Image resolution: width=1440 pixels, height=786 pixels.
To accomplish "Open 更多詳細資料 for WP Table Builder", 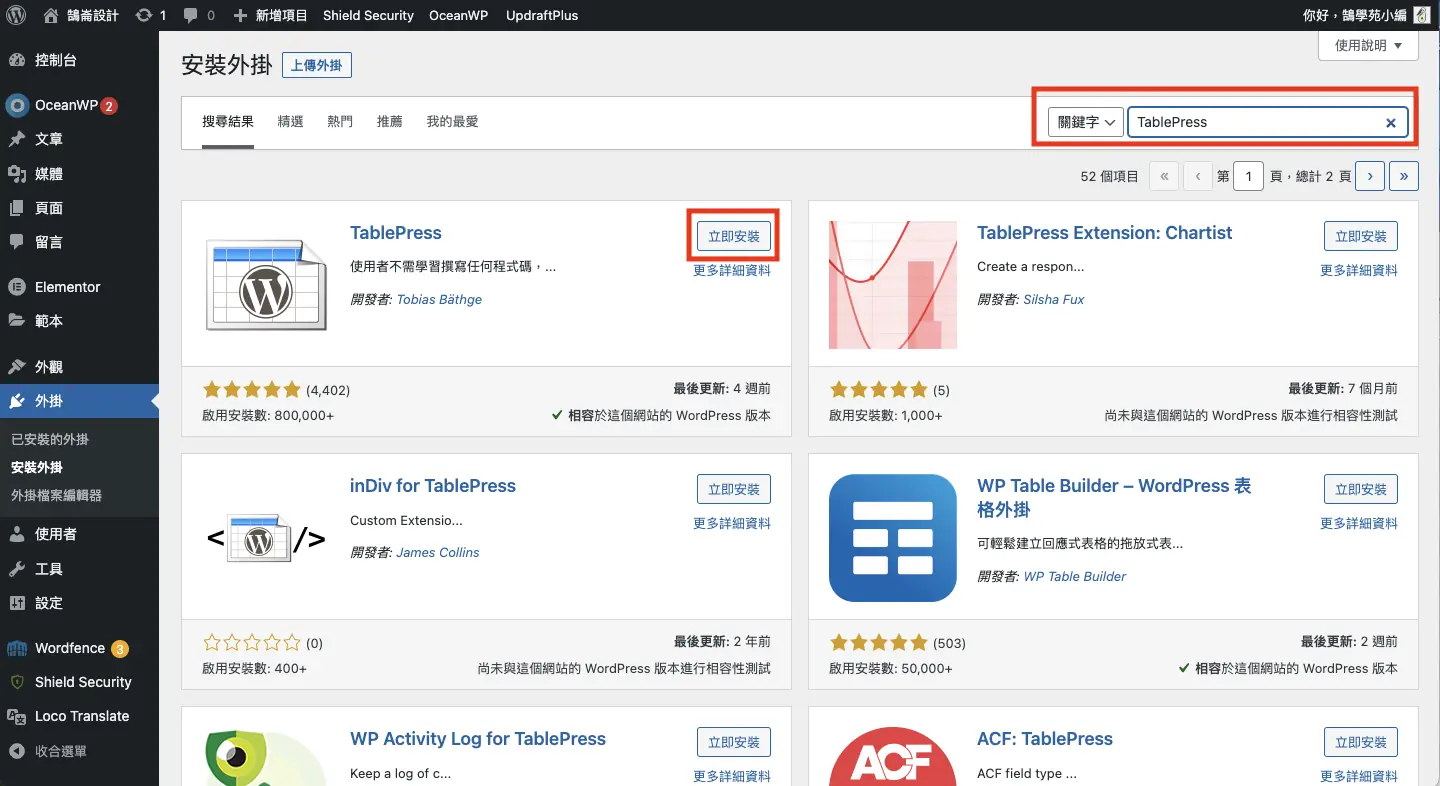I will pos(1359,523).
